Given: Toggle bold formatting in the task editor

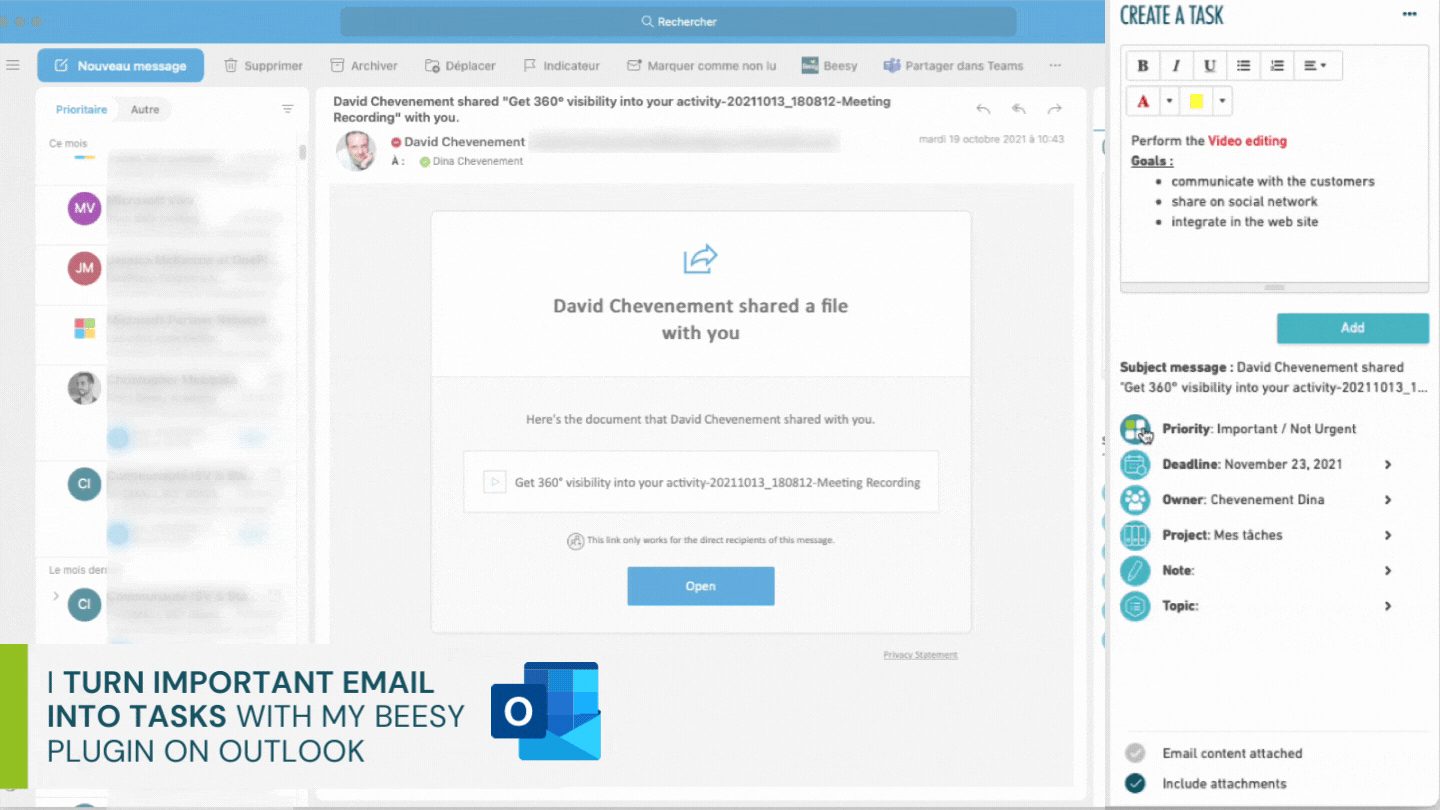Looking at the screenshot, I should pyautogui.click(x=1143, y=66).
